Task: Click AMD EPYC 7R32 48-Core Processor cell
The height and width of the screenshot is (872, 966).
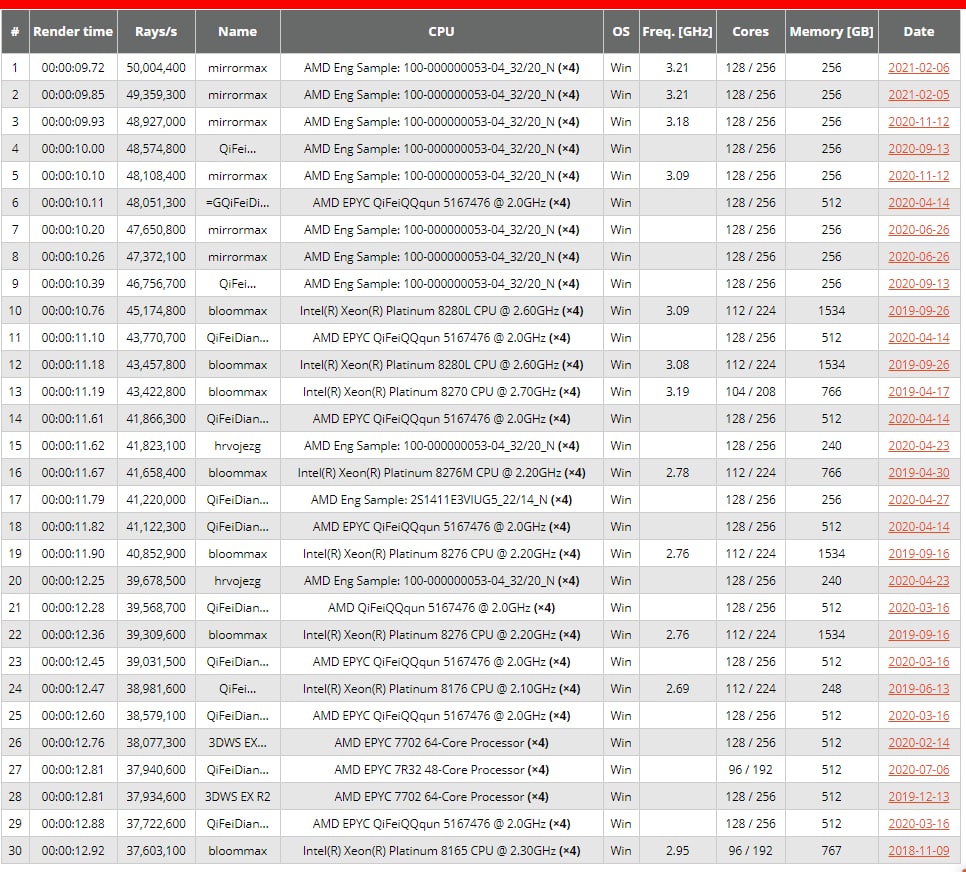Action: pos(442,770)
